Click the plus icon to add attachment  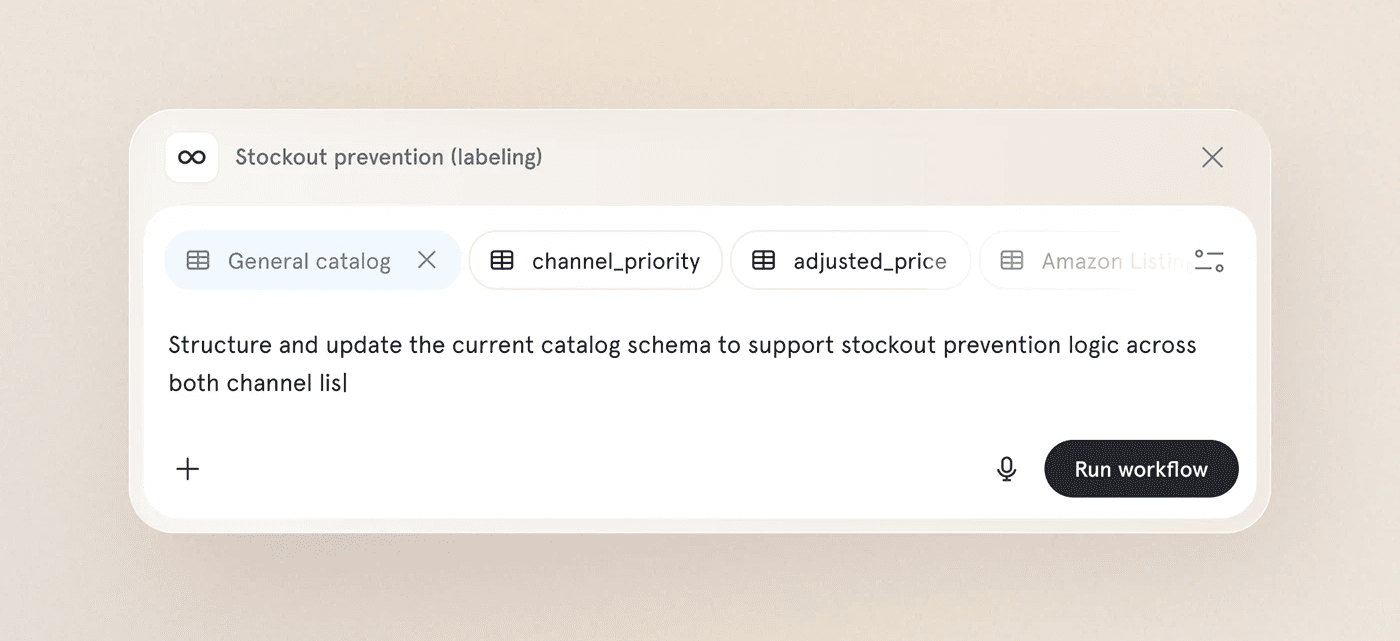pyautogui.click(x=188, y=469)
